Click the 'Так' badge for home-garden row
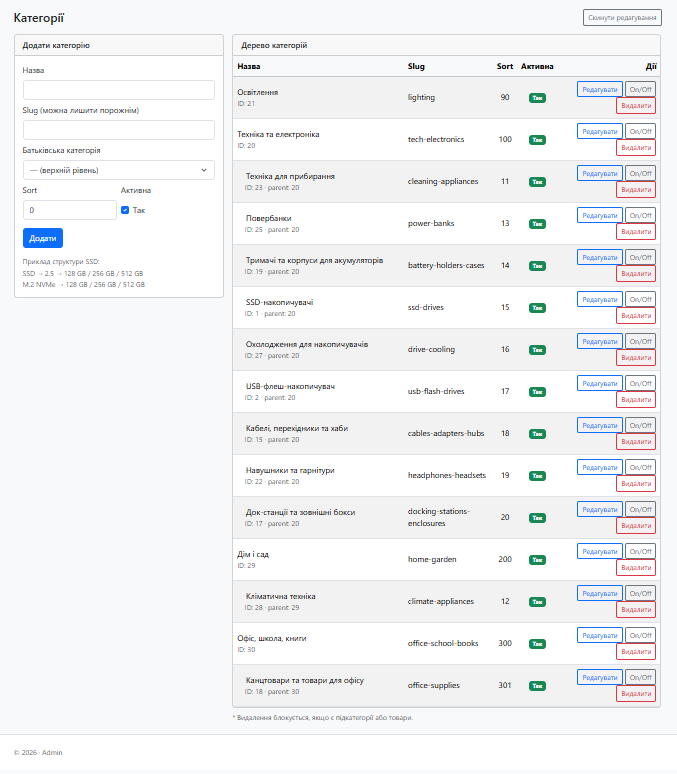This screenshot has width=677, height=774. 537,560
